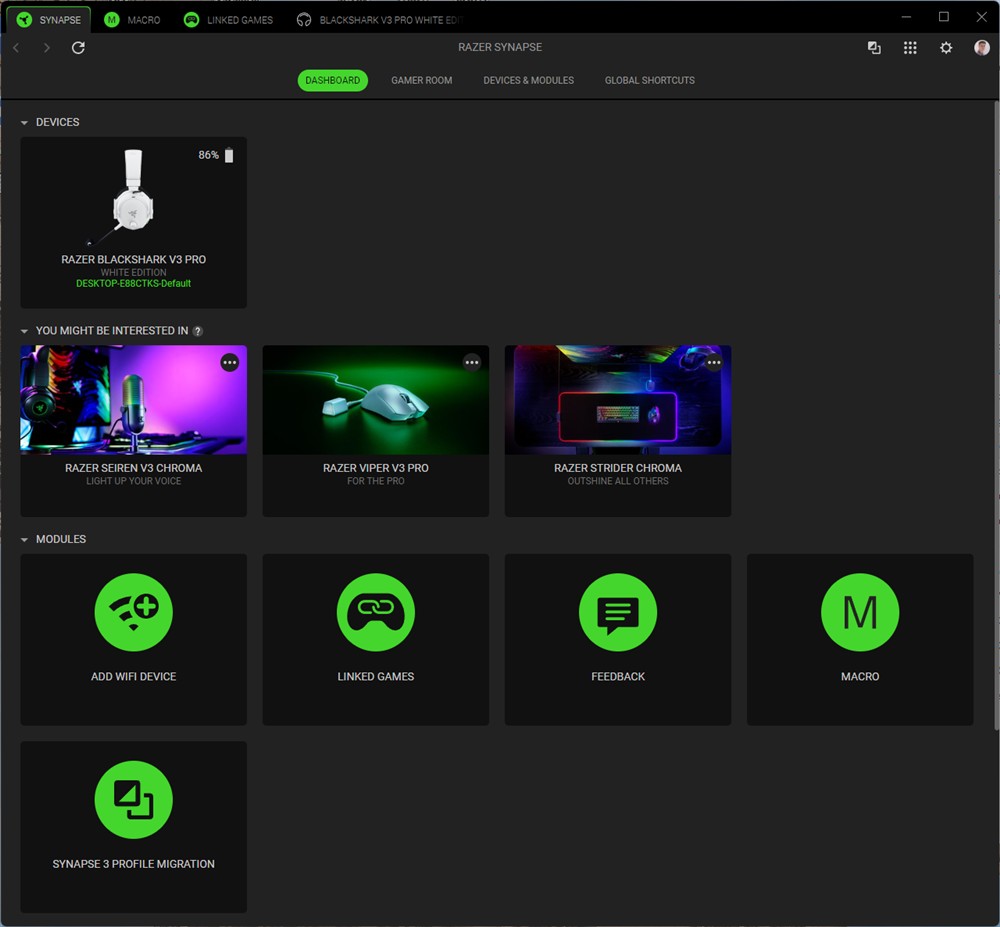The image size is (1000, 927).
Task: Switch to the Gamer Room tab
Action: [421, 81]
